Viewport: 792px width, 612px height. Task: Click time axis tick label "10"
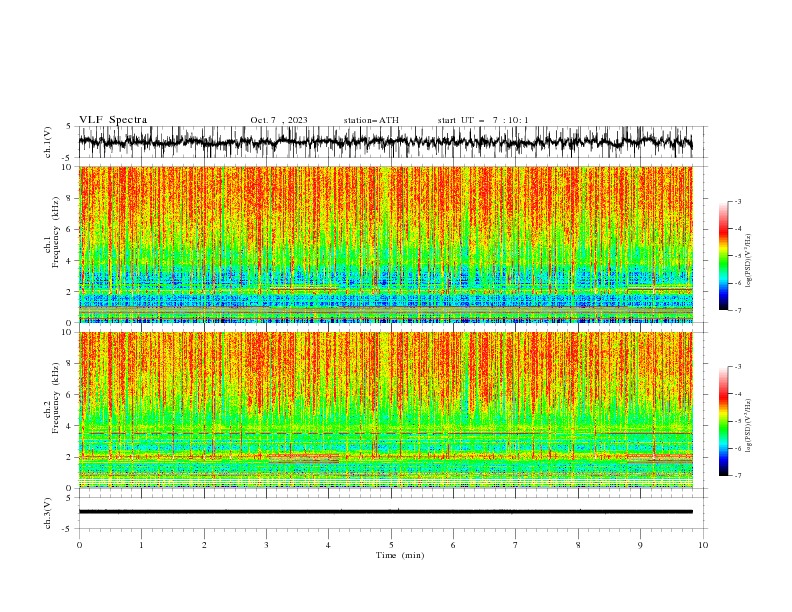pyautogui.click(x=703, y=545)
